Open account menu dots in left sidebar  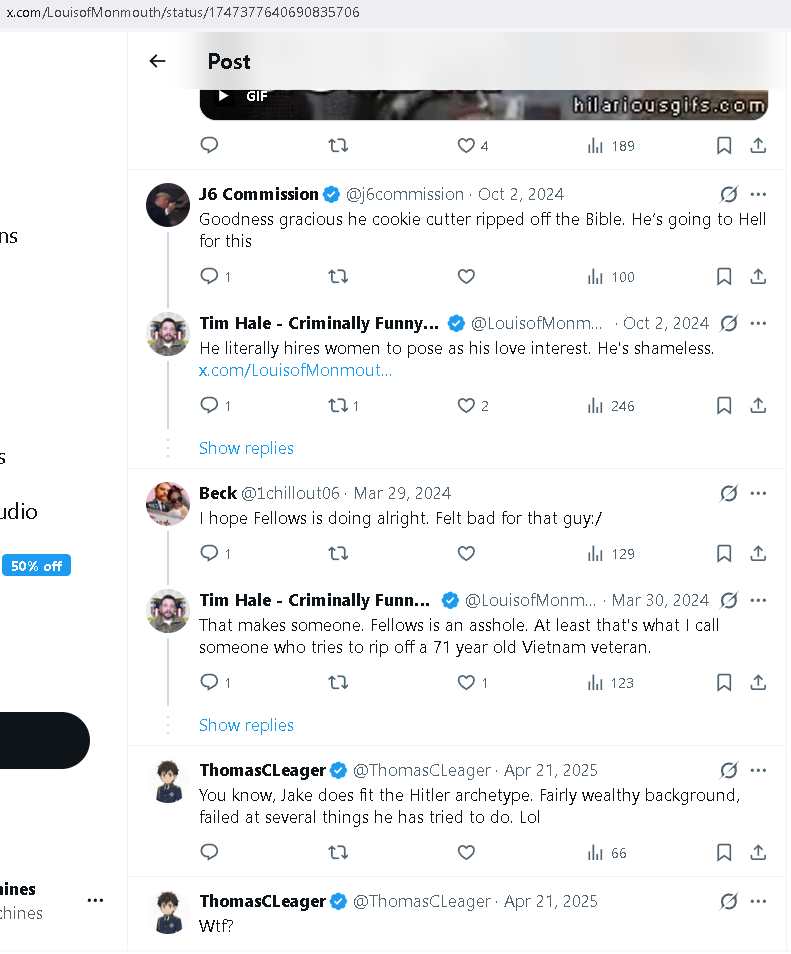point(95,900)
